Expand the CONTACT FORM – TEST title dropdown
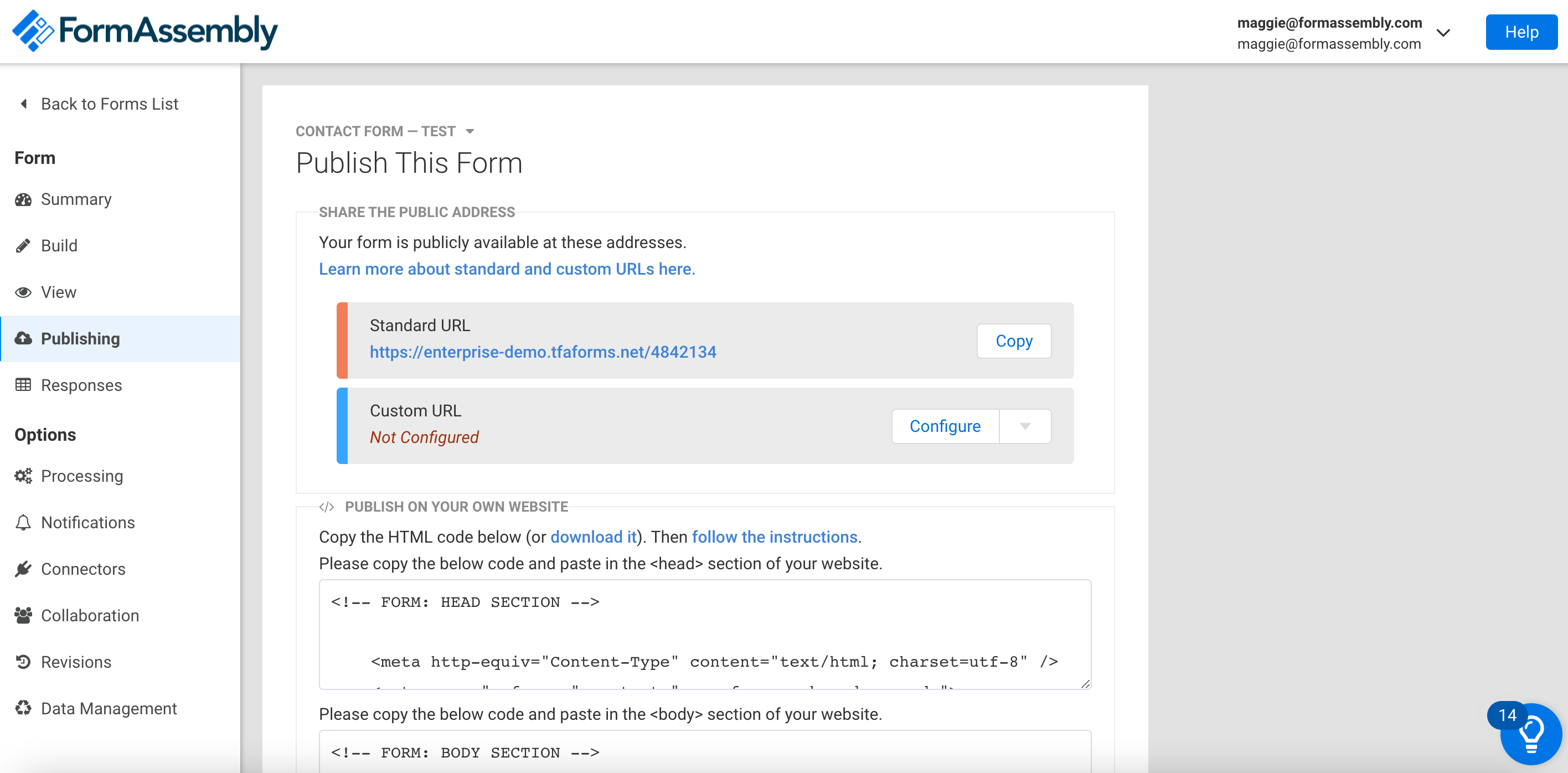 point(472,131)
